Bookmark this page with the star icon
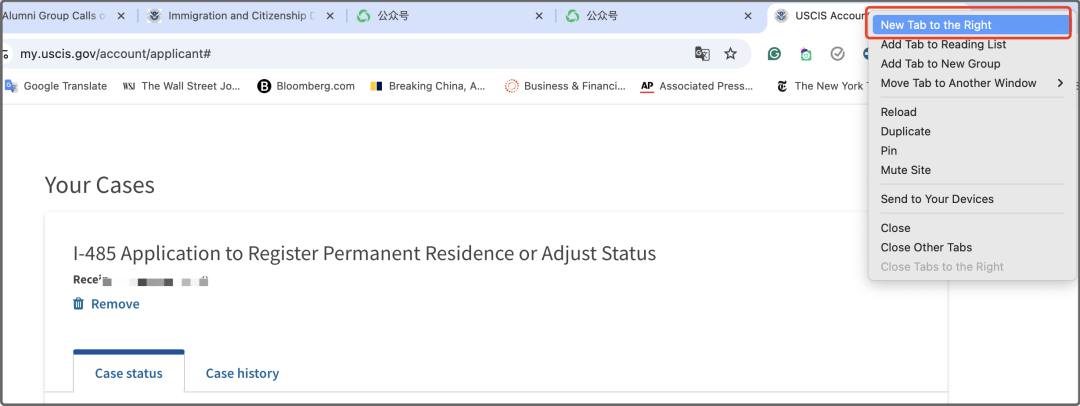 point(730,54)
